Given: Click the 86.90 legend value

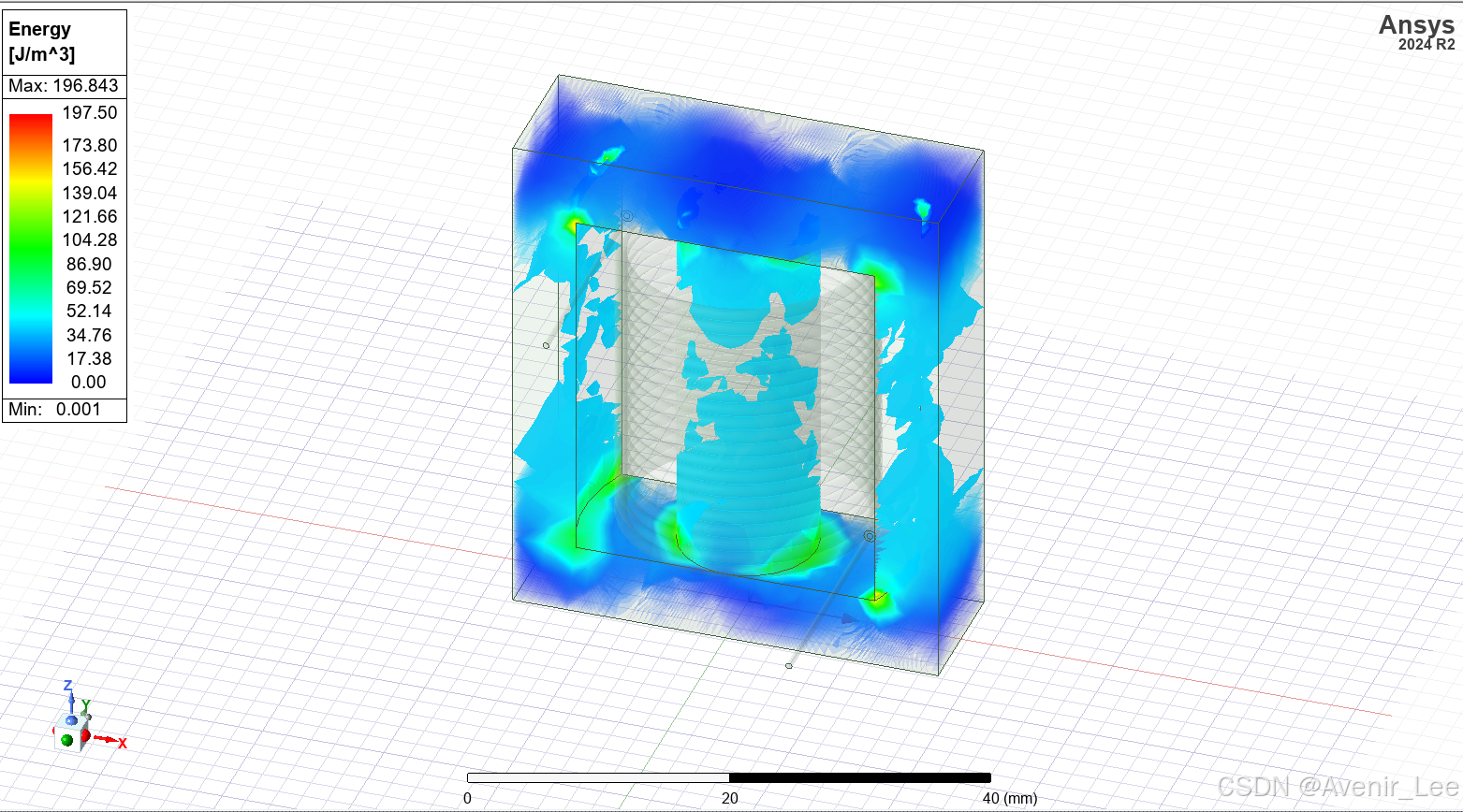Looking at the screenshot, I should point(90,264).
